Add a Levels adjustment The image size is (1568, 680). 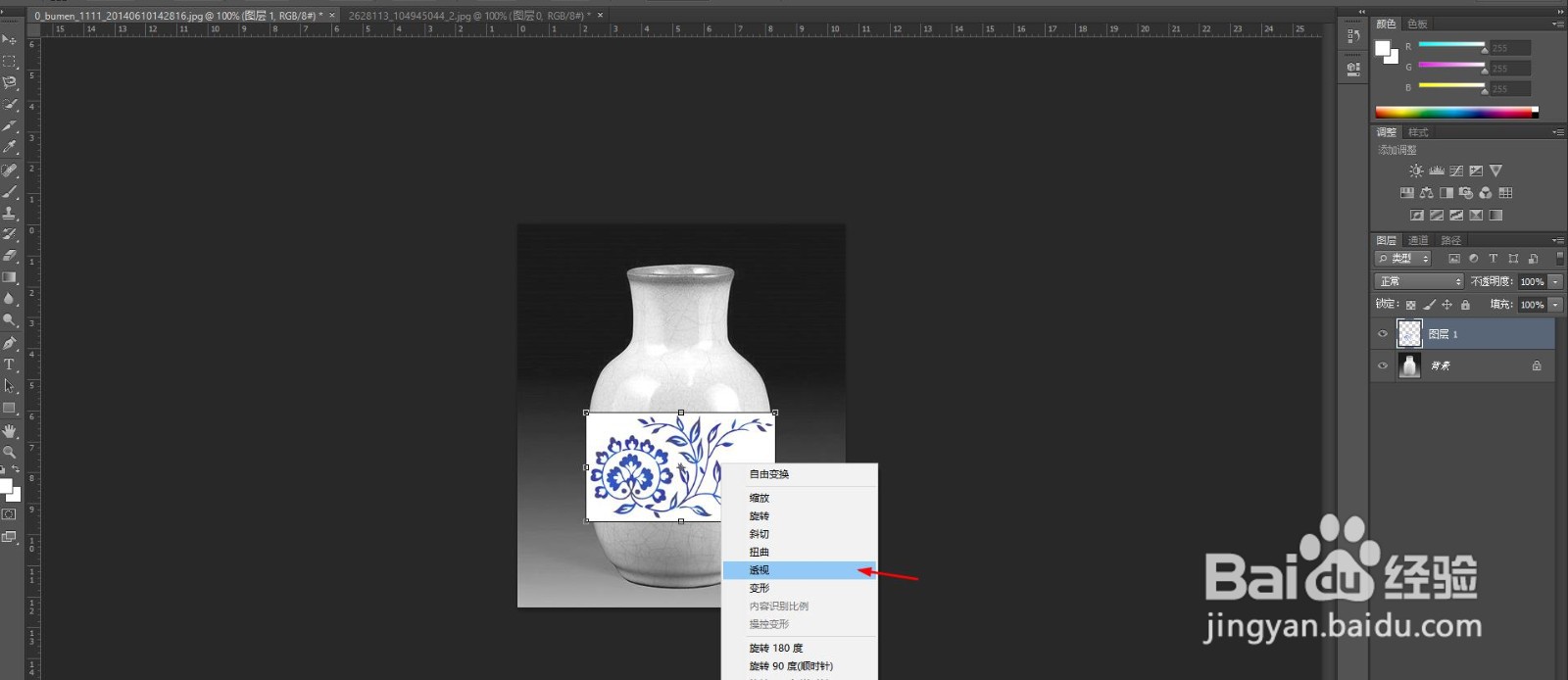pyautogui.click(x=1437, y=170)
